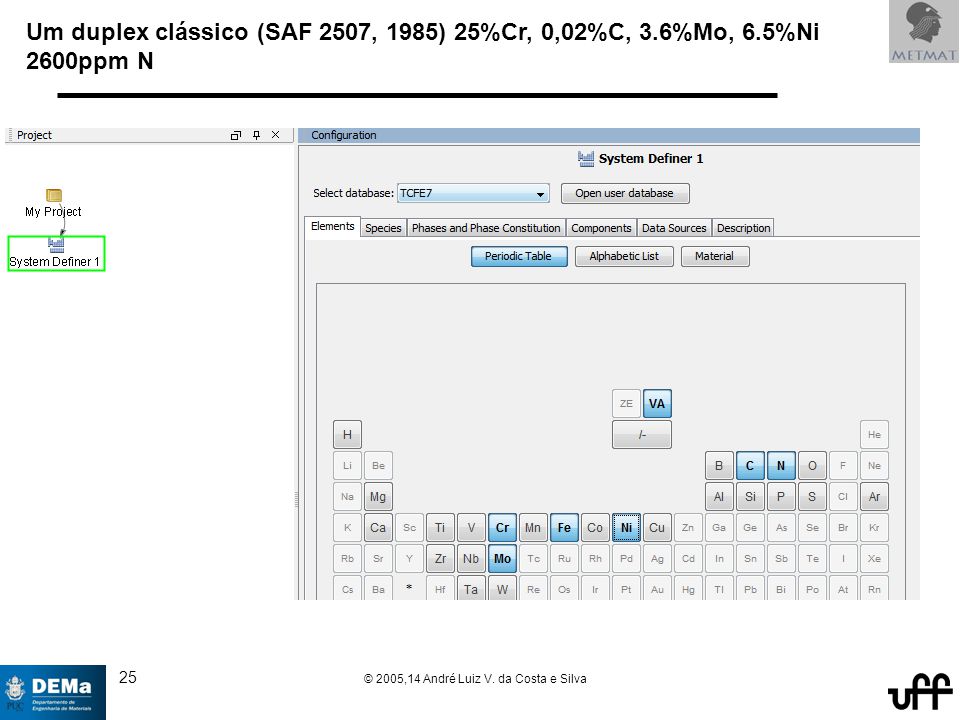The height and width of the screenshot is (720, 960).
Task: Open the Description tab
Action: point(743,228)
